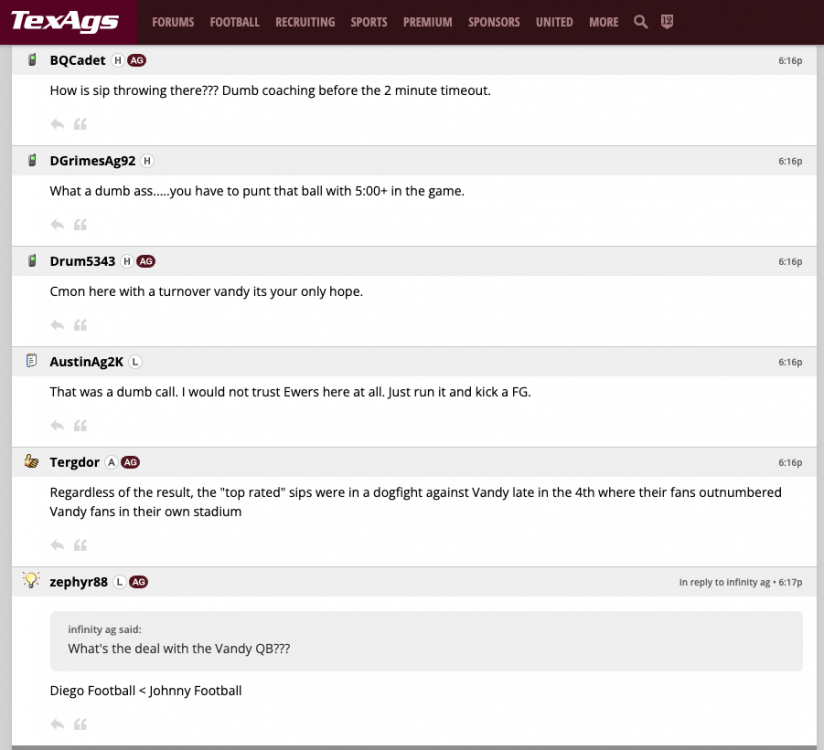This screenshot has height=750, width=824.
Task: Expand the Sports navigation menu
Action: pyautogui.click(x=369, y=22)
